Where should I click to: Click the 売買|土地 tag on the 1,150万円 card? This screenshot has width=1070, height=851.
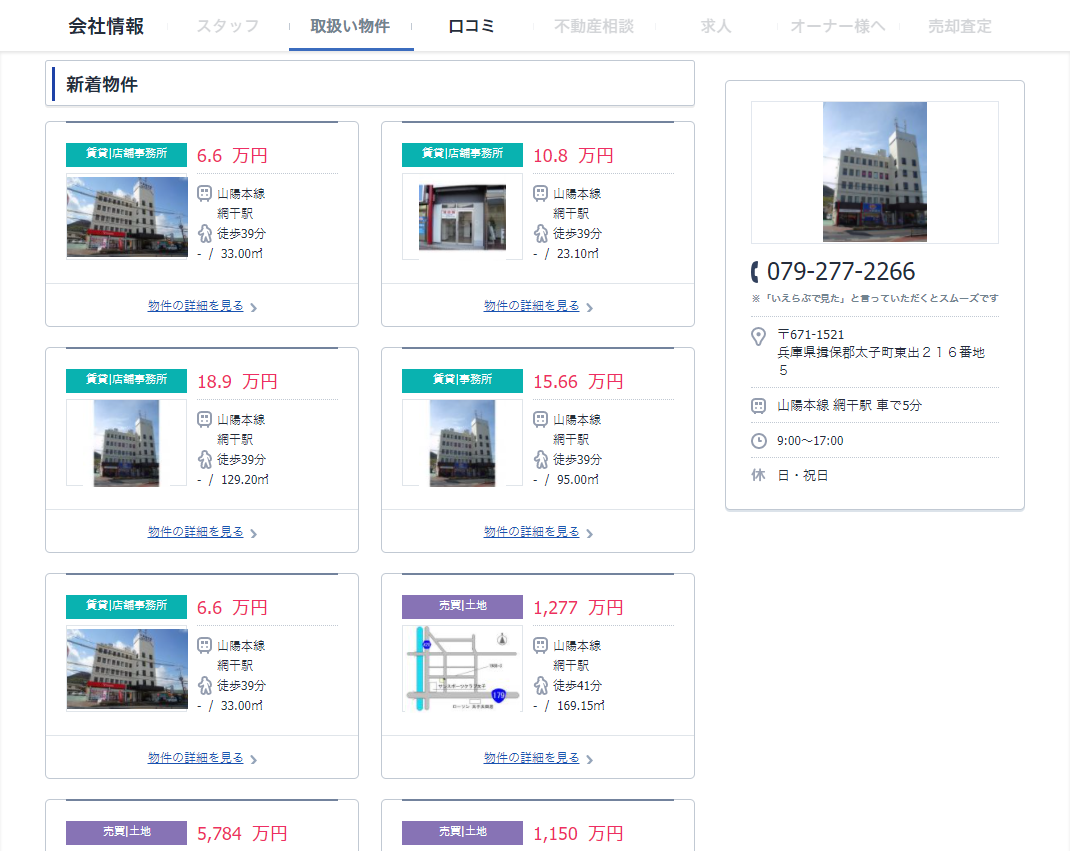click(x=463, y=832)
